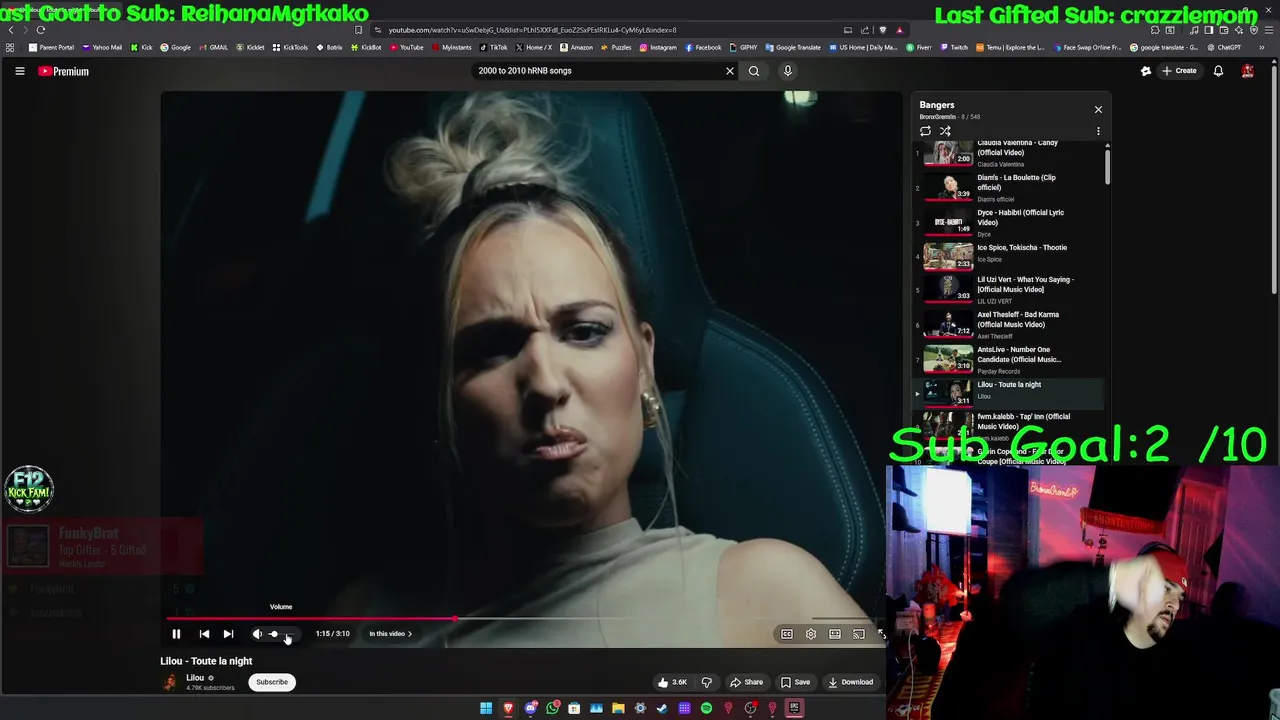Open Steam from the taskbar
This screenshot has width=1280, height=720.
[x=662, y=708]
